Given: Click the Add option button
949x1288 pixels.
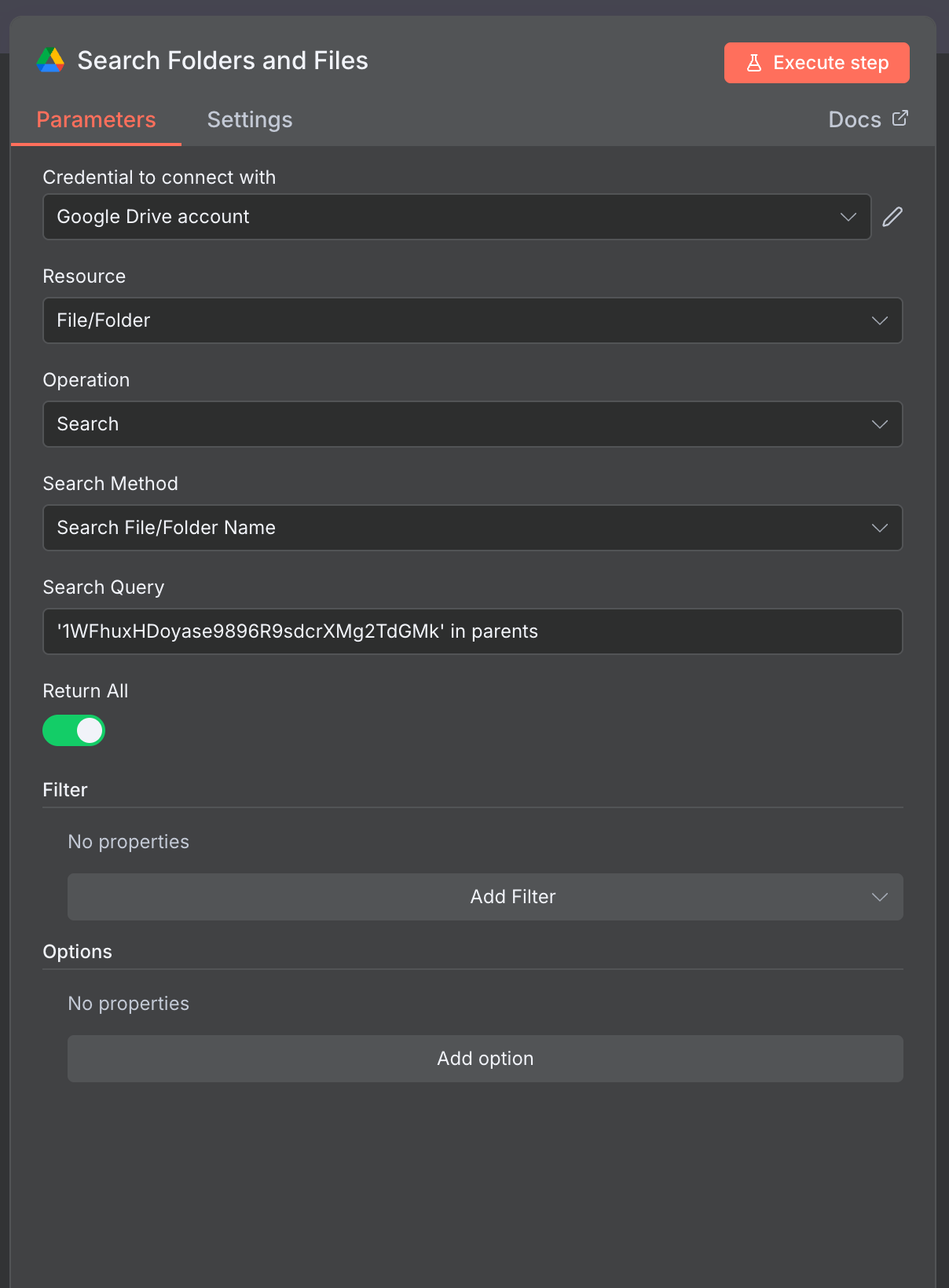Looking at the screenshot, I should click(x=485, y=1059).
